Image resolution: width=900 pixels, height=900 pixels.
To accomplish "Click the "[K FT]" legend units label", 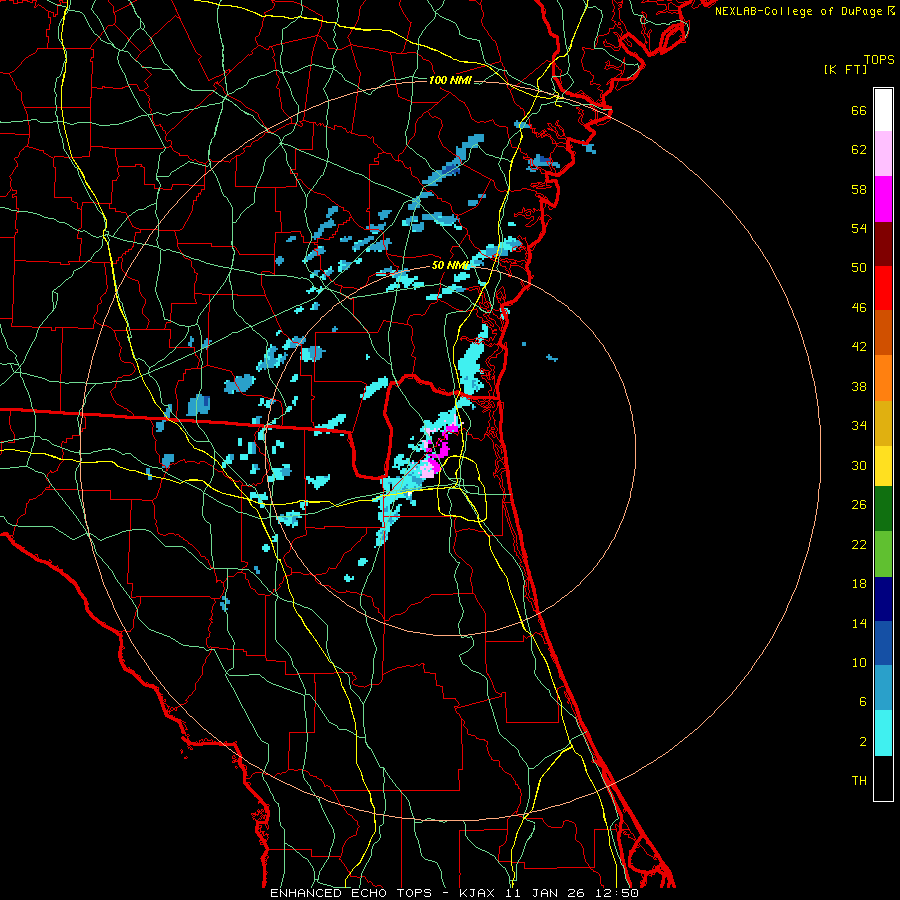I will point(845,69).
